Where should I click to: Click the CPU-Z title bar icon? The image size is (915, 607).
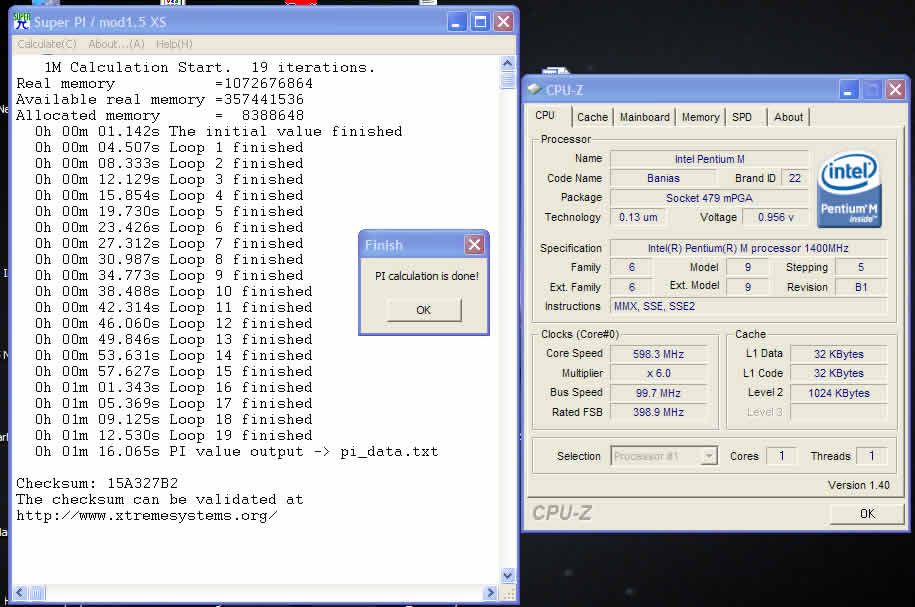click(535, 89)
